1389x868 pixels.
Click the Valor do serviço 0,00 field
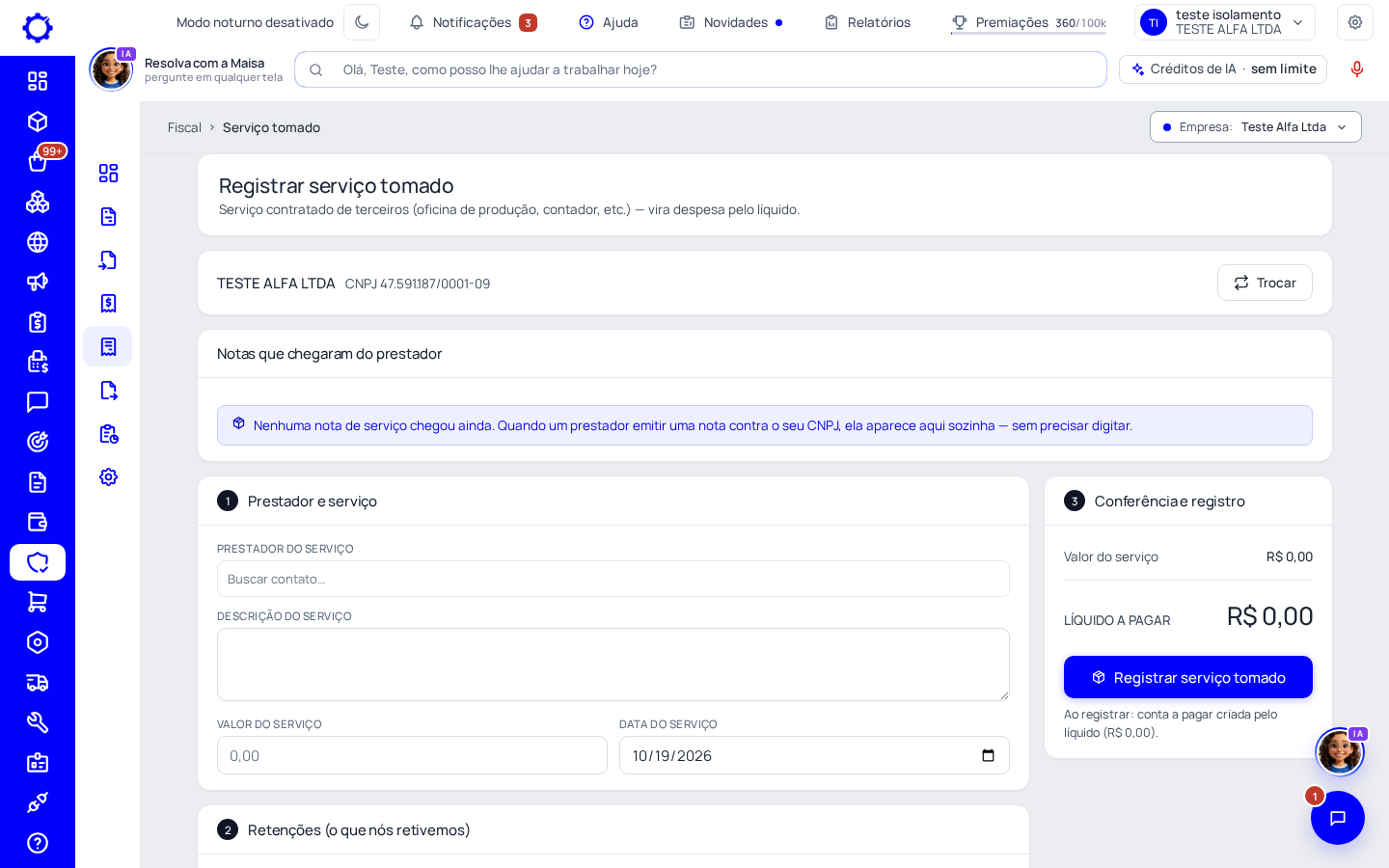(412, 755)
